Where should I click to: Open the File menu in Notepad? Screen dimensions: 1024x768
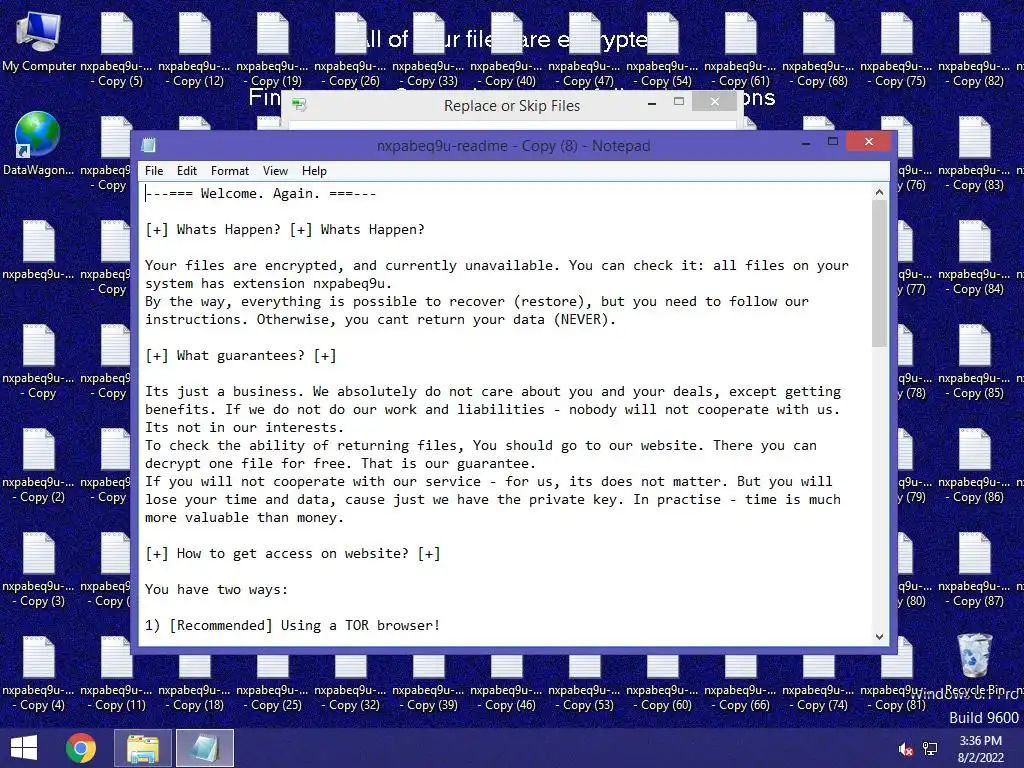coord(154,171)
